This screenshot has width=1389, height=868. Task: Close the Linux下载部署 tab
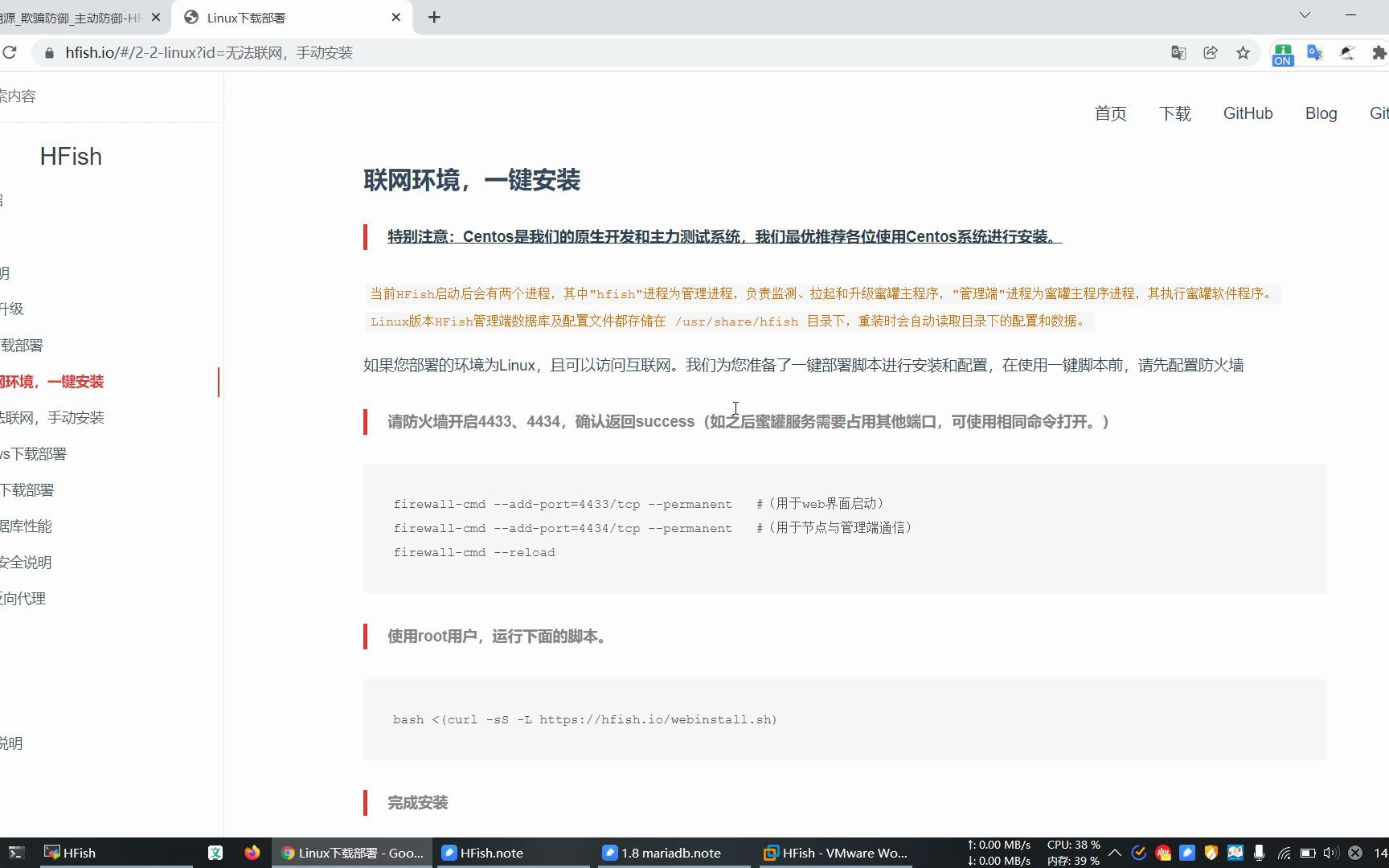[x=395, y=17]
